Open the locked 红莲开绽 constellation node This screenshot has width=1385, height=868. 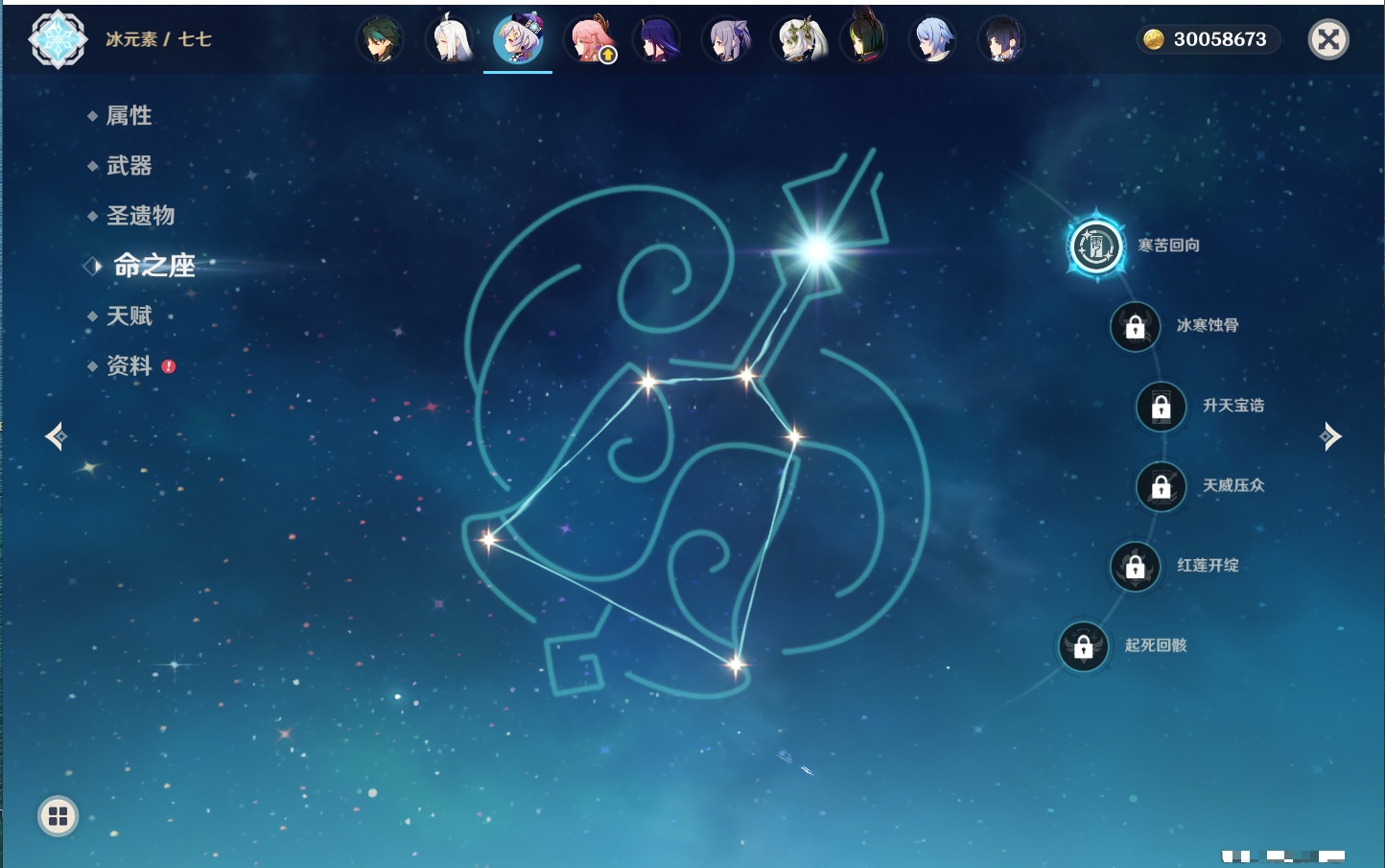click(1135, 567)
